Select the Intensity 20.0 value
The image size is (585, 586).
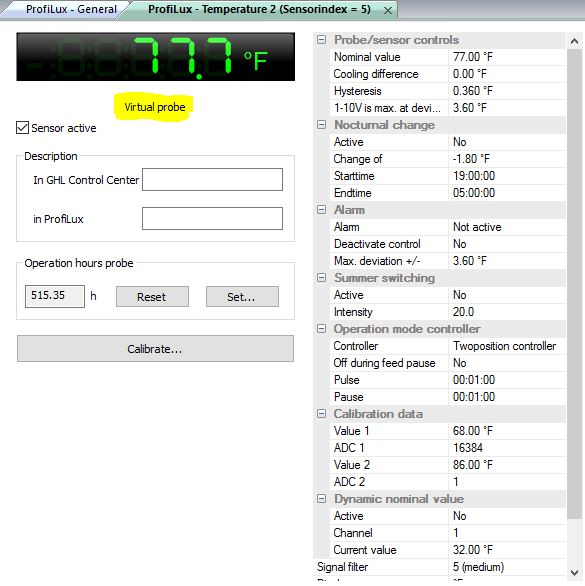(x=507, y=312)
